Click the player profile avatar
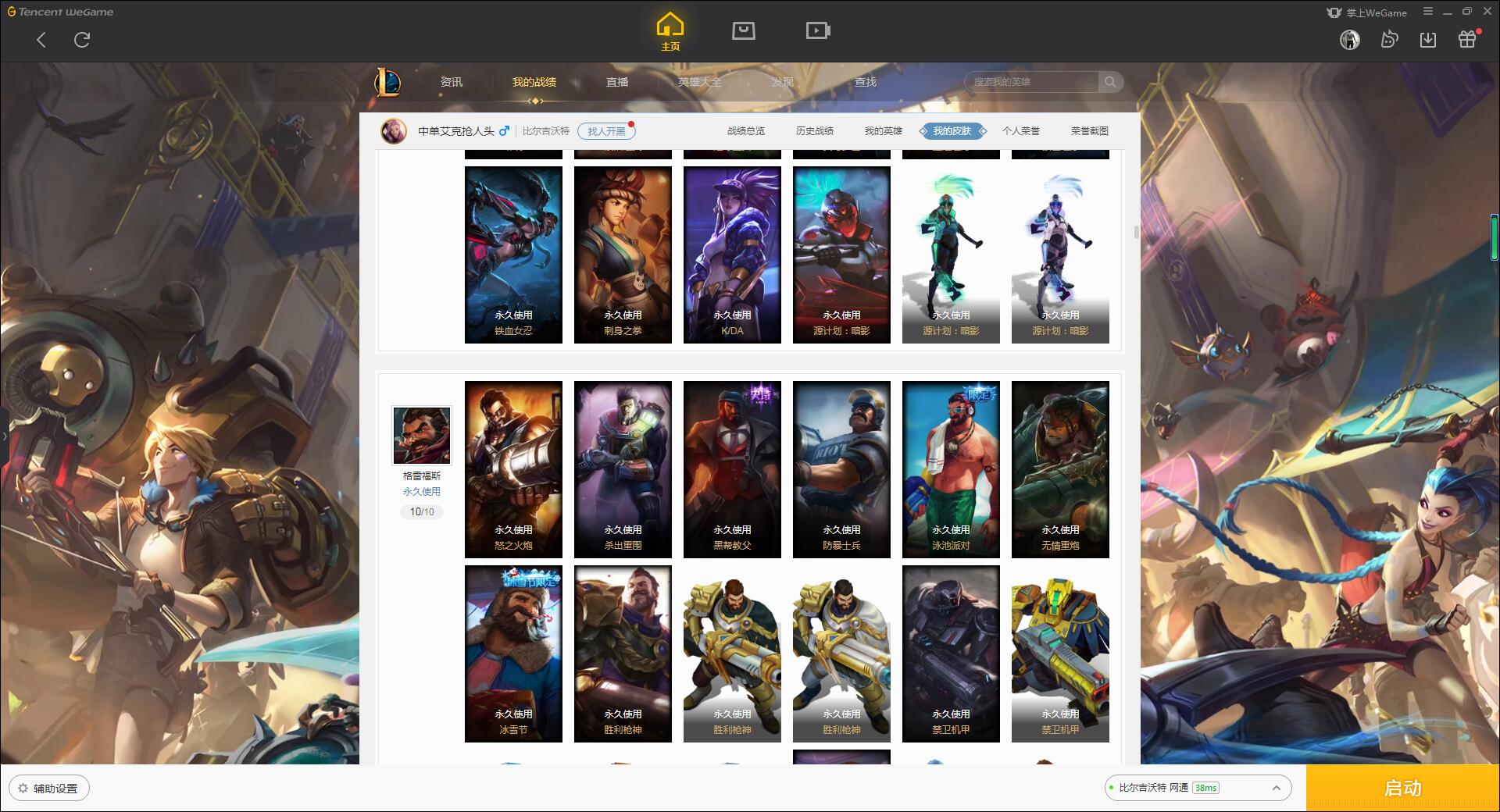The width and height of the screenshot is (1500, 812). click(394, 130)
